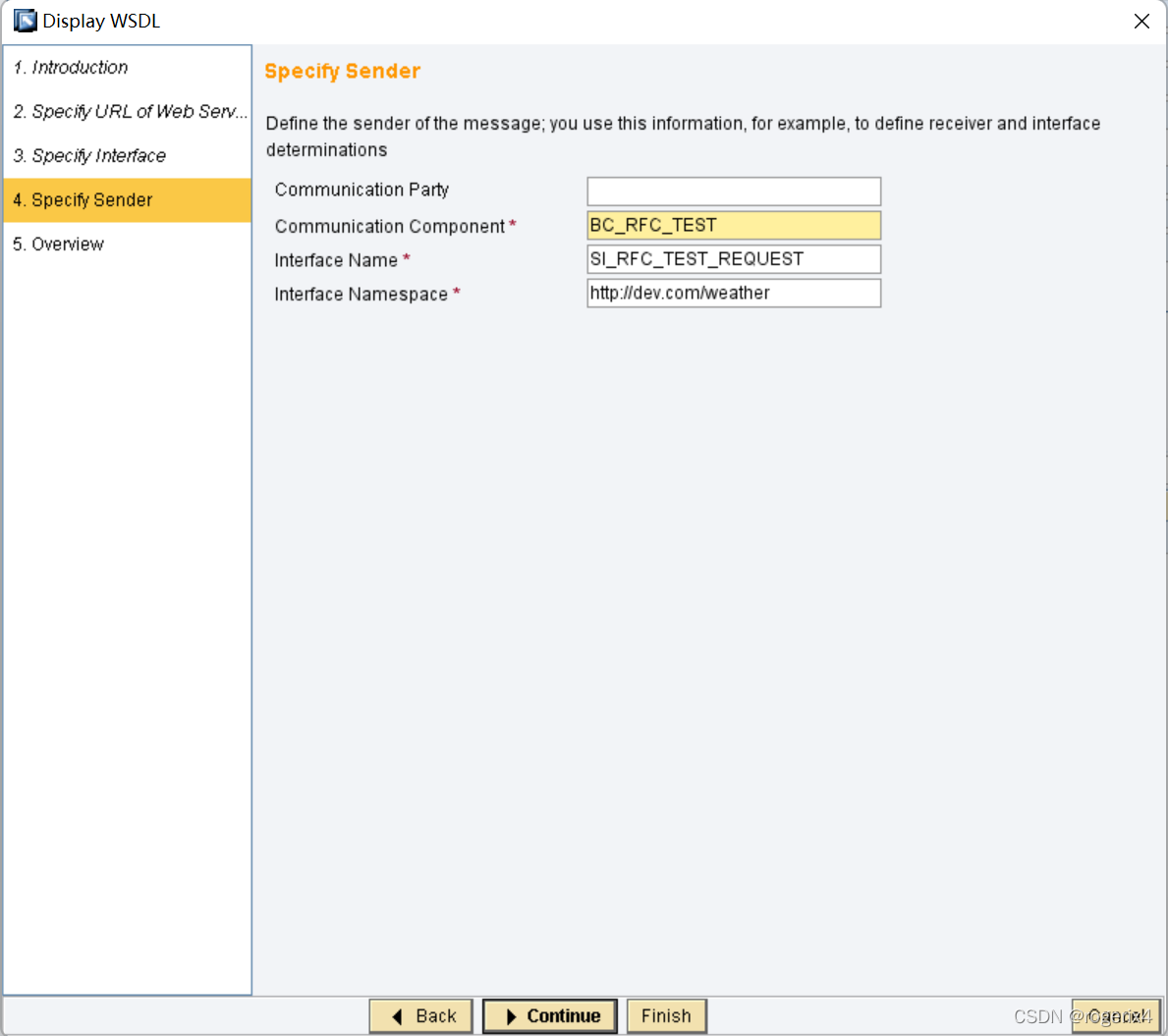
Task: Click the Communication Component label
Action: [x=389, y=227]
